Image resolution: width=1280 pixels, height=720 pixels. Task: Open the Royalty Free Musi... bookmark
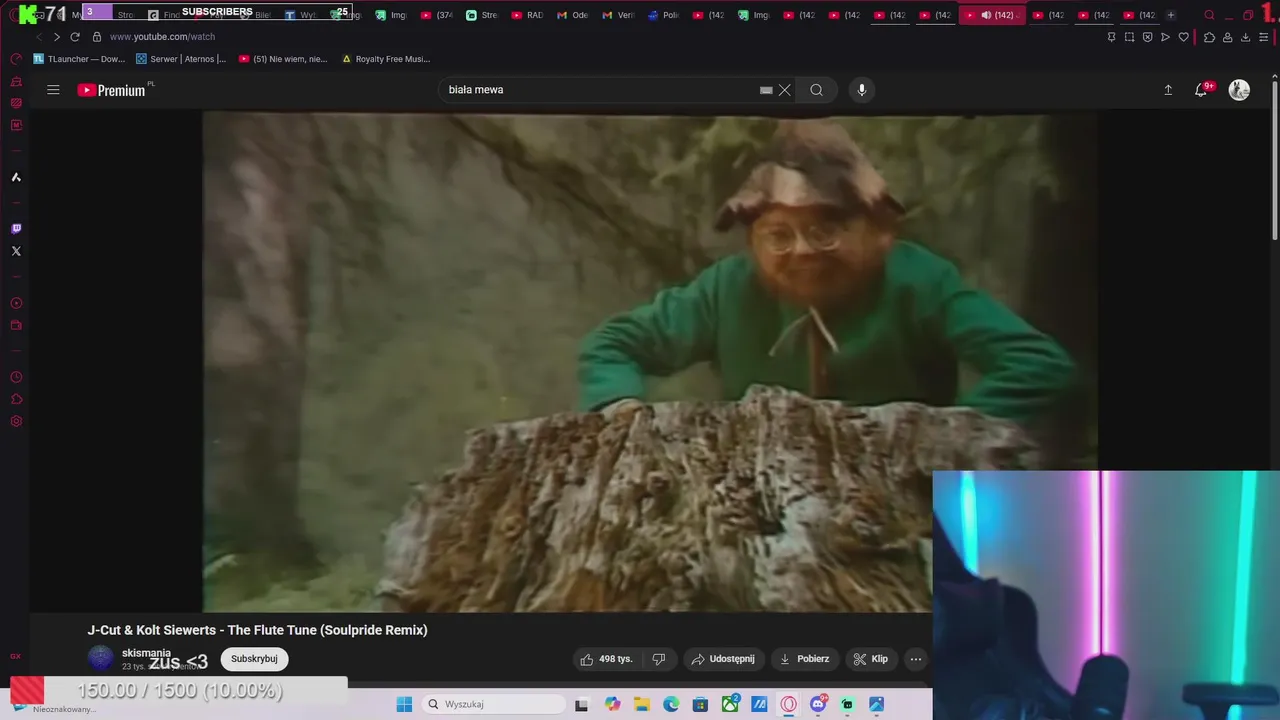(386, 59)
